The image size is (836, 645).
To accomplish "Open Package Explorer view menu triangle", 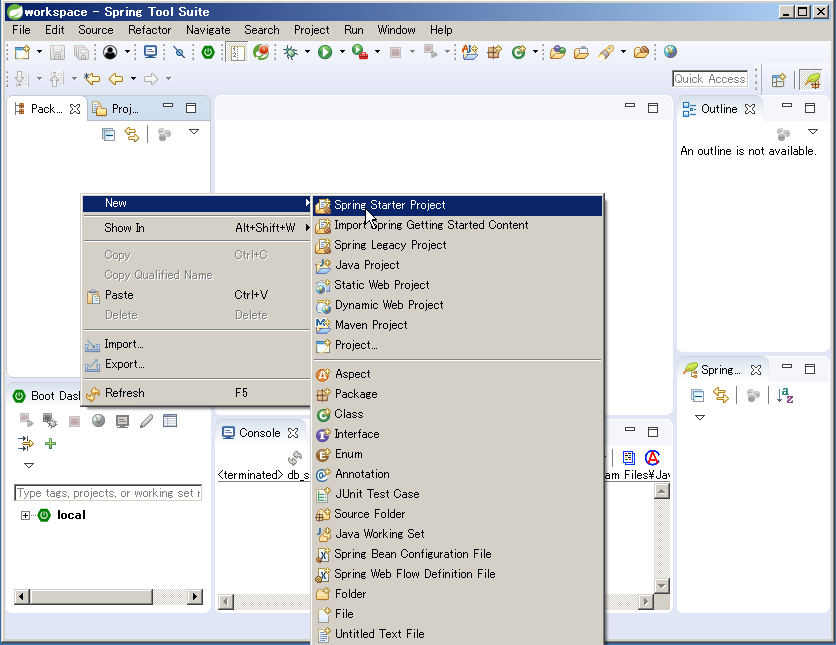I will [x=194, y=132].
